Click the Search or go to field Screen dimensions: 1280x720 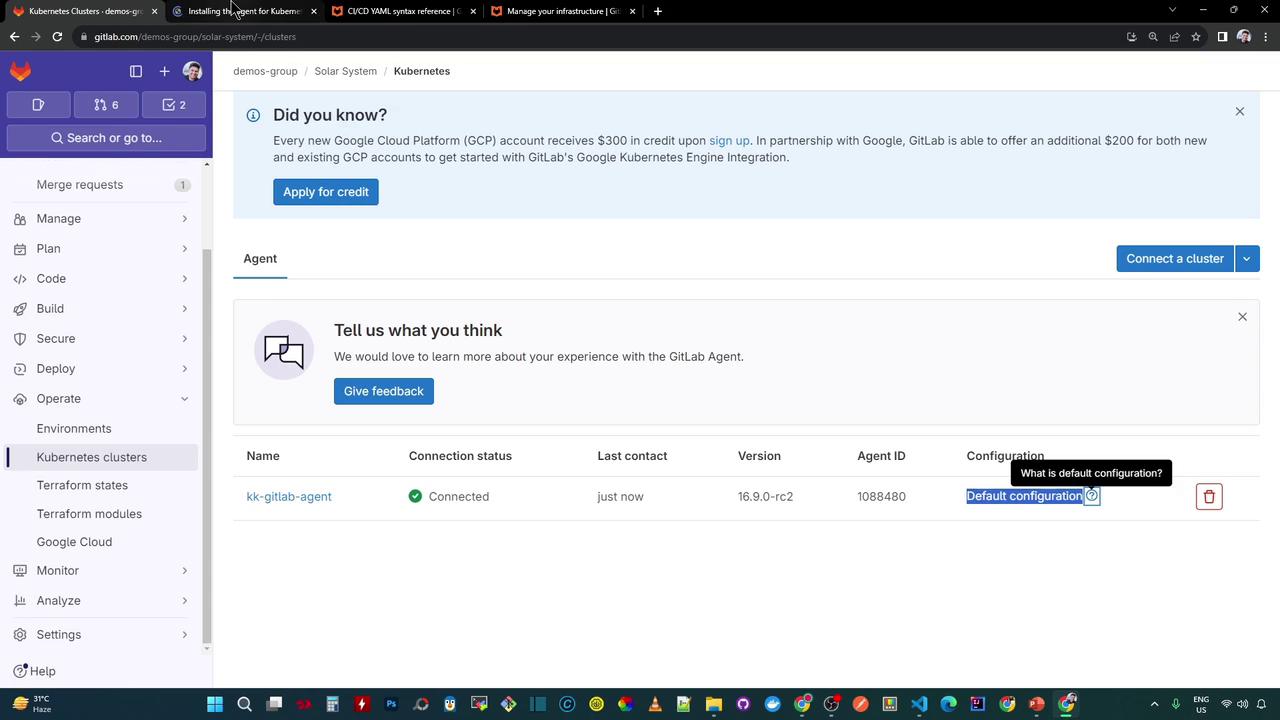pyautogui.click(x=106, y=138)
